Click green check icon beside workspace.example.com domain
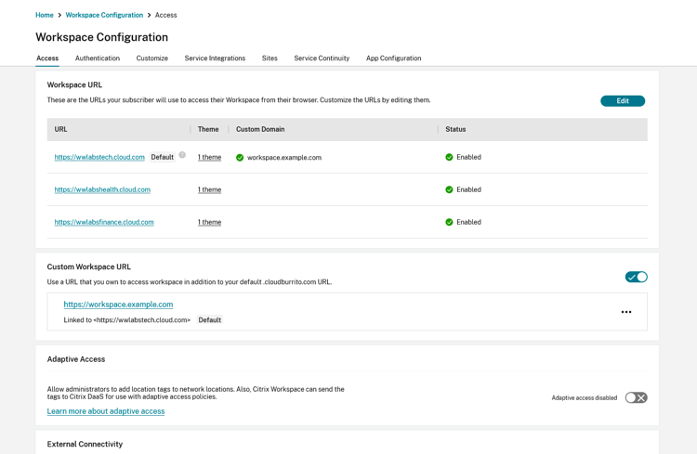The width and height of the screenshot is (697, 454). point(240,157)
